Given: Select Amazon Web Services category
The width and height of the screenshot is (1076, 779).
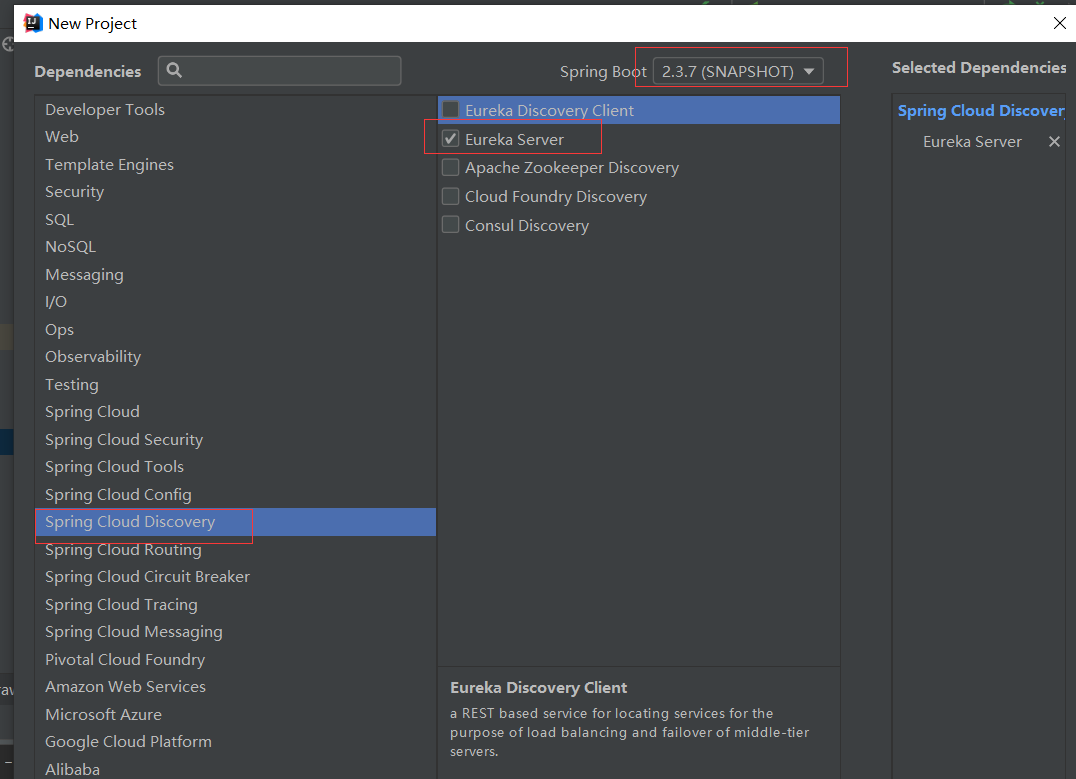Looking at the screenshot, I should pyautogui.click(x=235, y=687).
